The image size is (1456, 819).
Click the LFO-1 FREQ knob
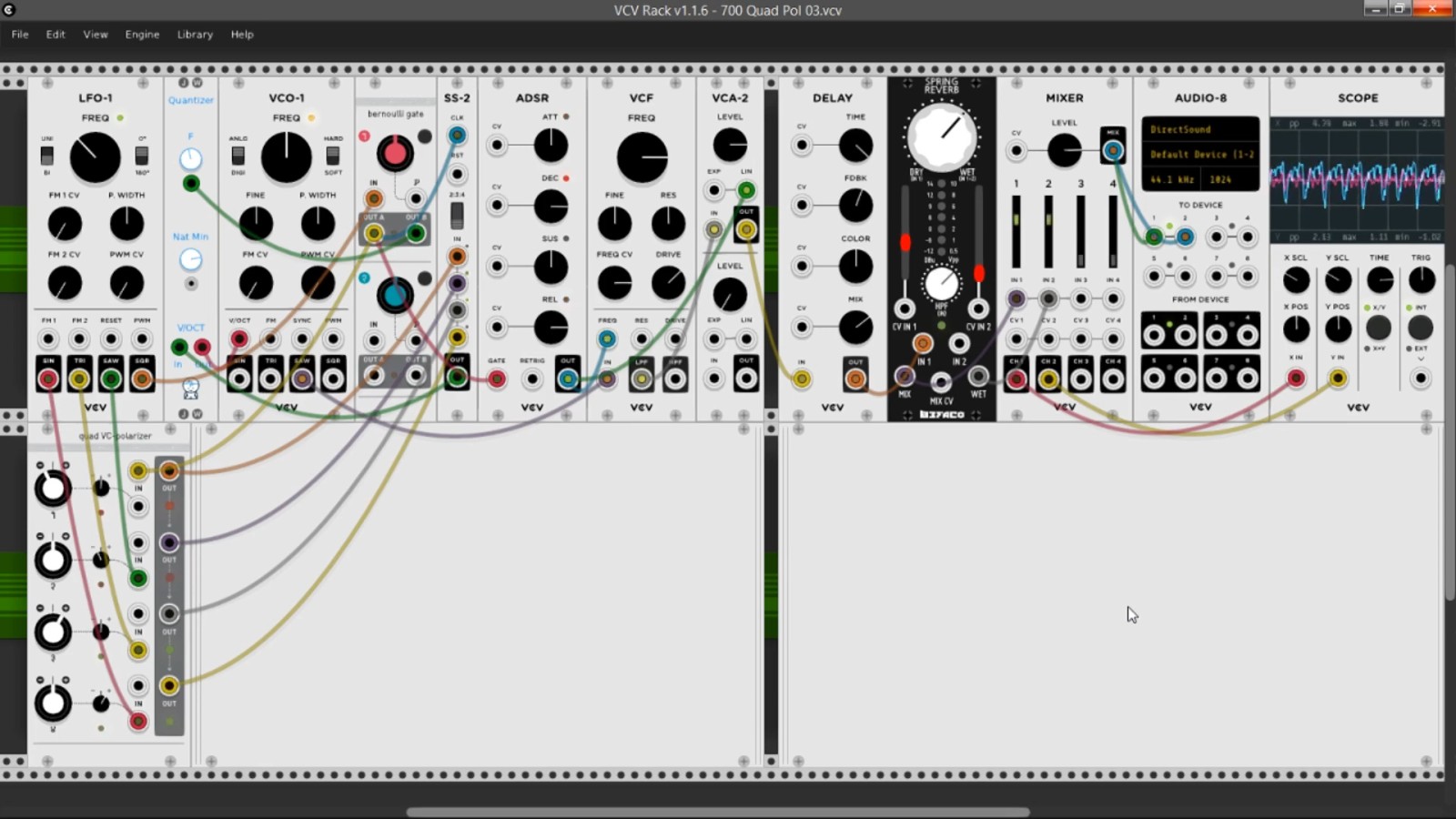tap(95, 157)
